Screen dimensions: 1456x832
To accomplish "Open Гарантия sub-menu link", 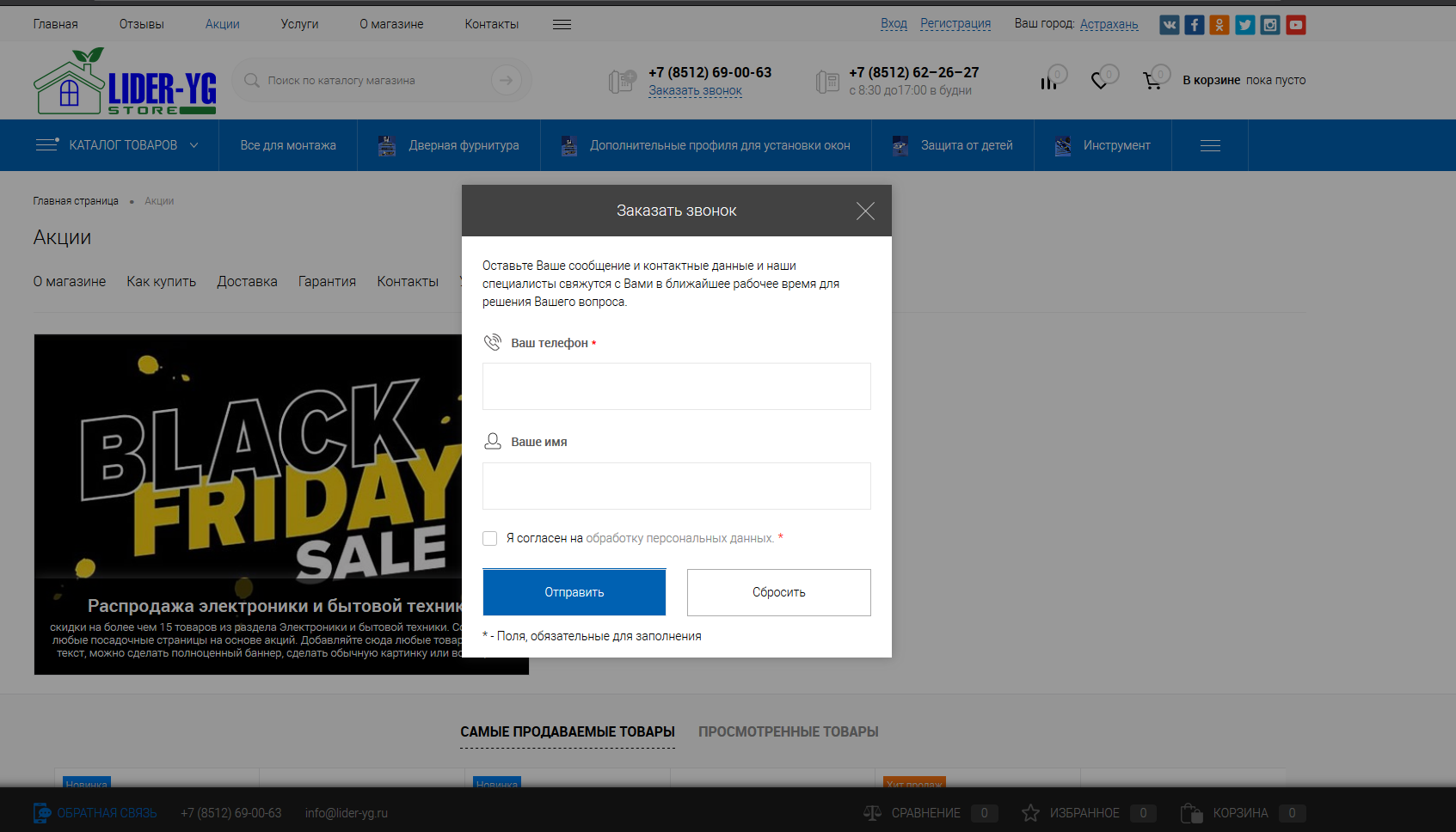I will [327, 281].
